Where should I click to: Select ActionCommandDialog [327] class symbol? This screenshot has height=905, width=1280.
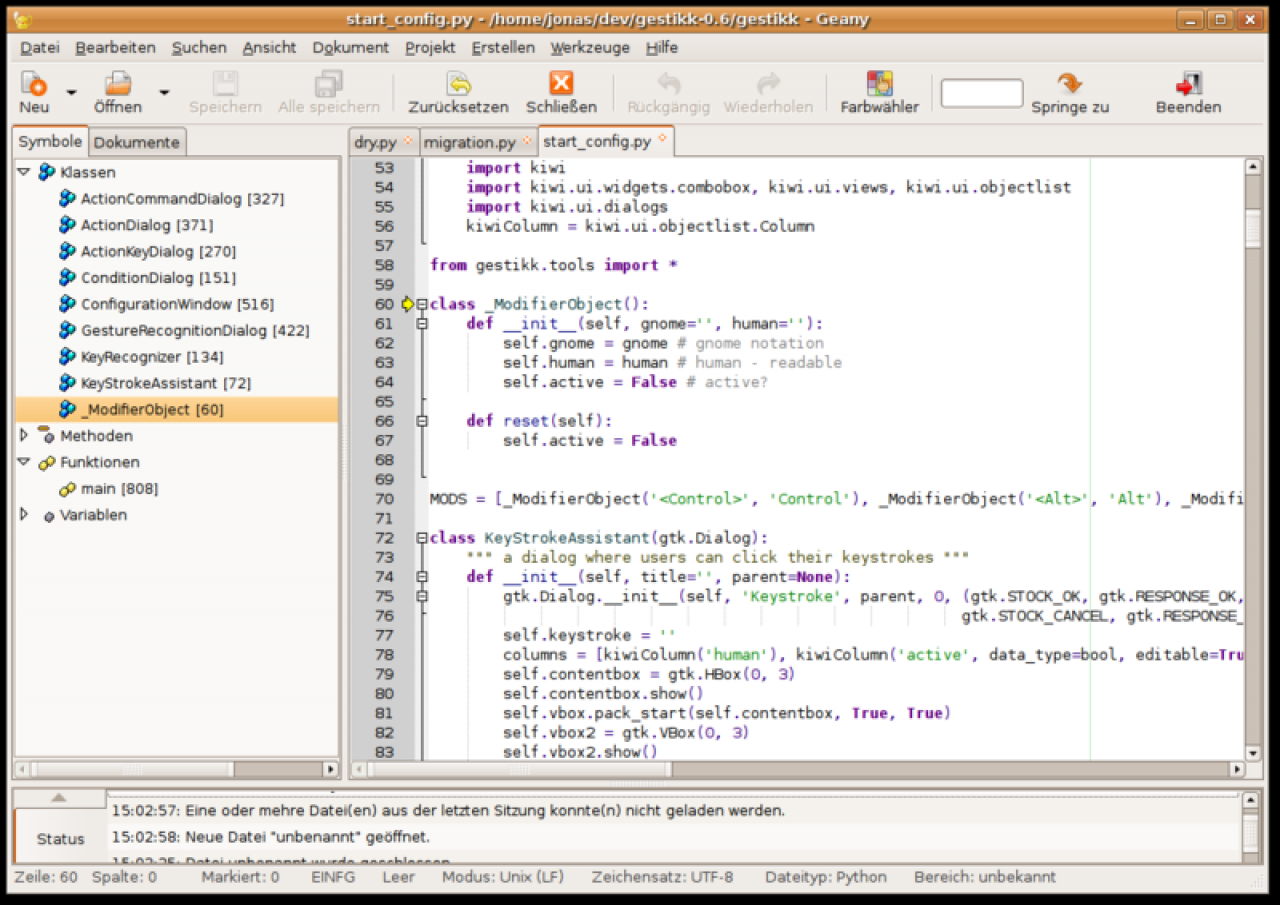point(182,199)
